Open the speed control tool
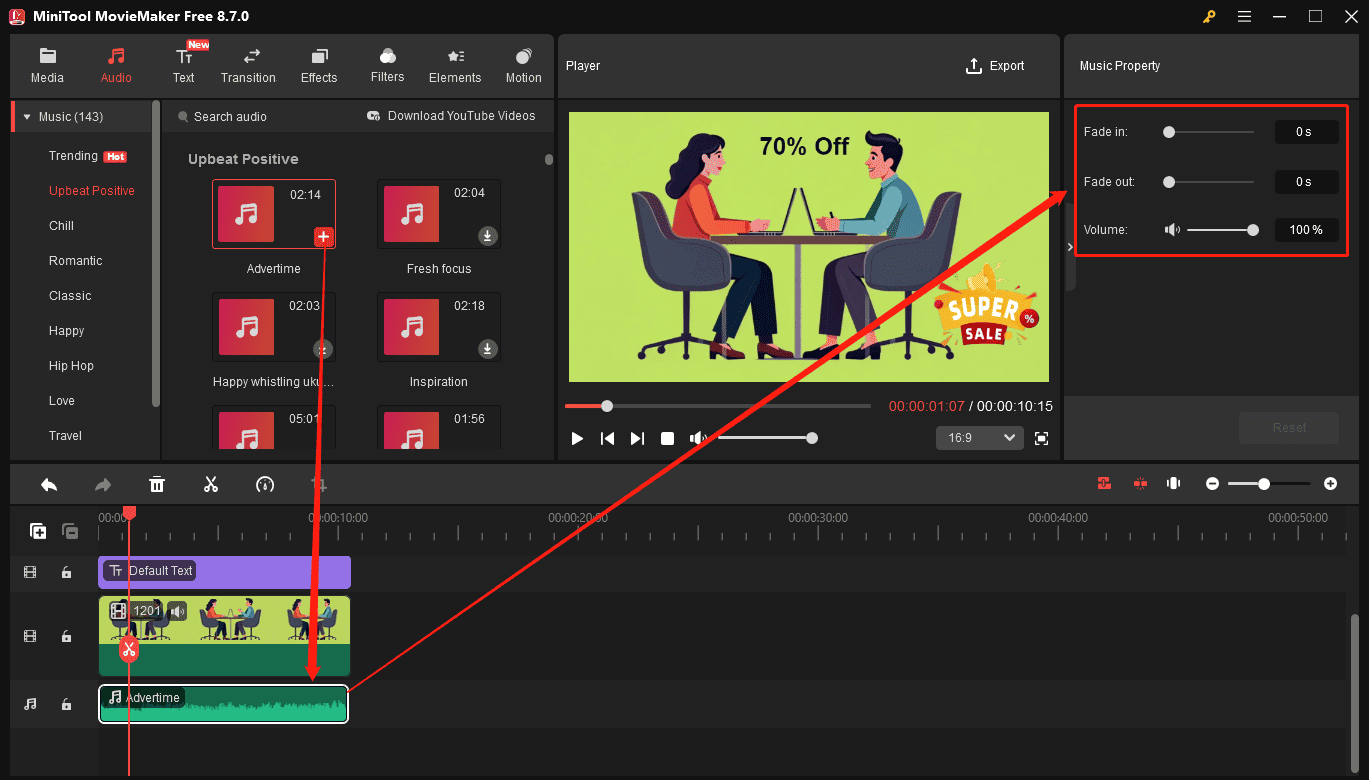Viewport: 1369px width, 780px height. click(x=265, y=485)
